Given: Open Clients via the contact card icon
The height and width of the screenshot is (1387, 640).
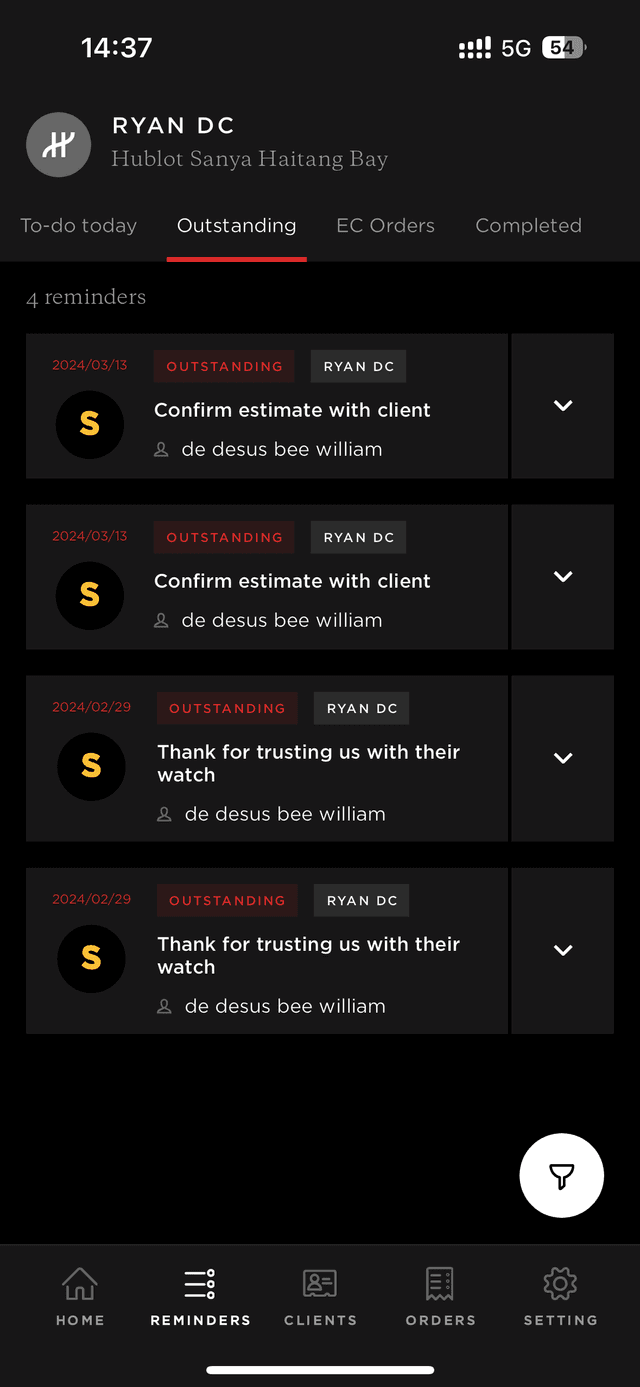Looking at the screenshot, I should (x=320, y=1284).
